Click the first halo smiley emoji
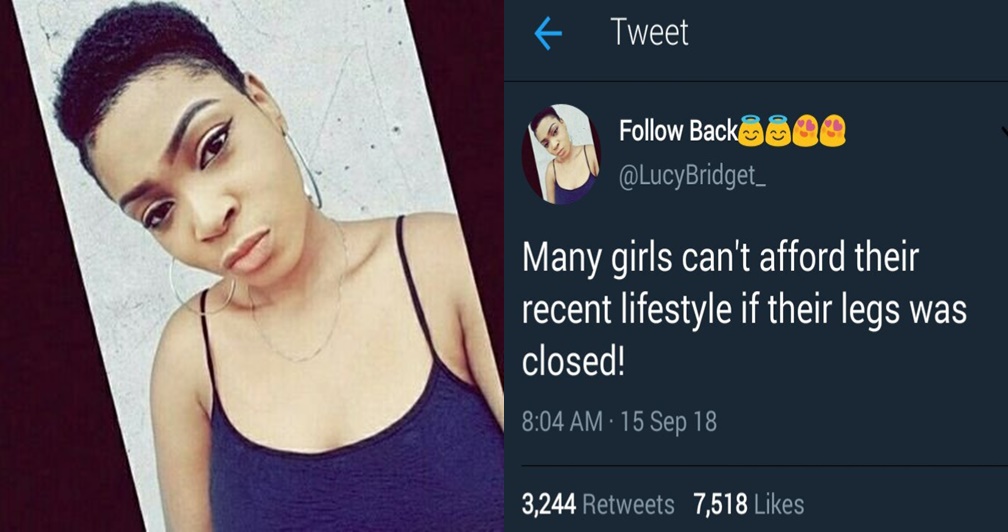Screen dimensions: 1008x532 [x=750, y=130]
